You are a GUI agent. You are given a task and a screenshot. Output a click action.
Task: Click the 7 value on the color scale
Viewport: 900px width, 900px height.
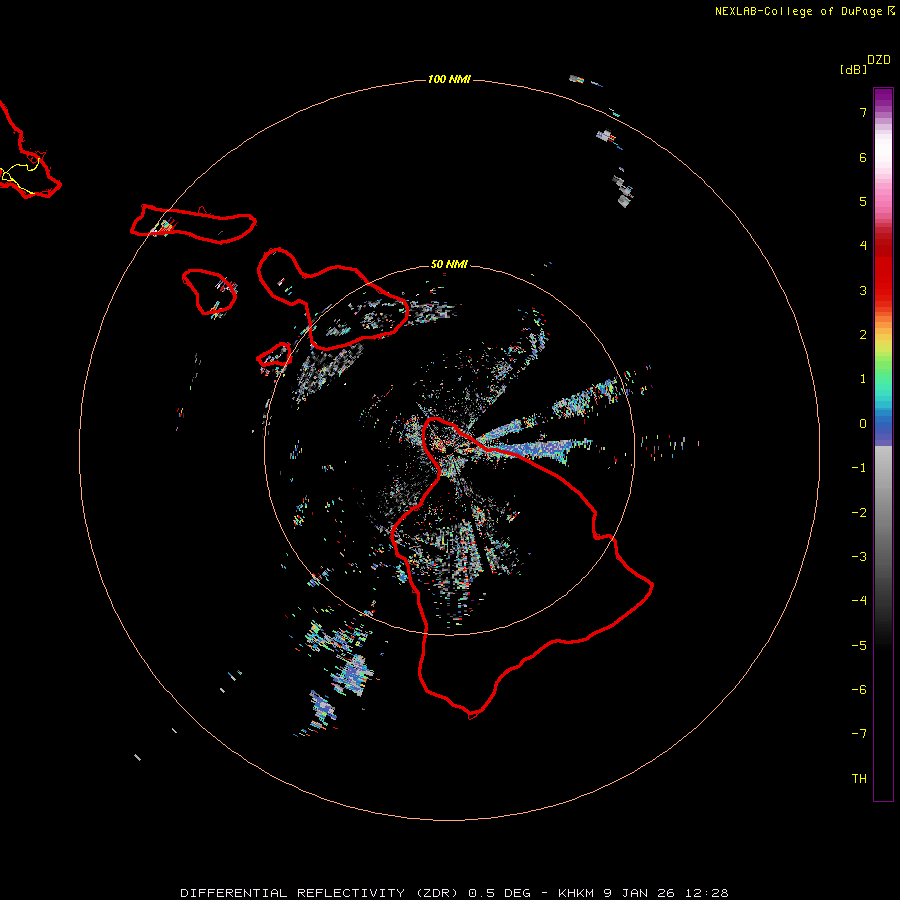tap(863, 112)
